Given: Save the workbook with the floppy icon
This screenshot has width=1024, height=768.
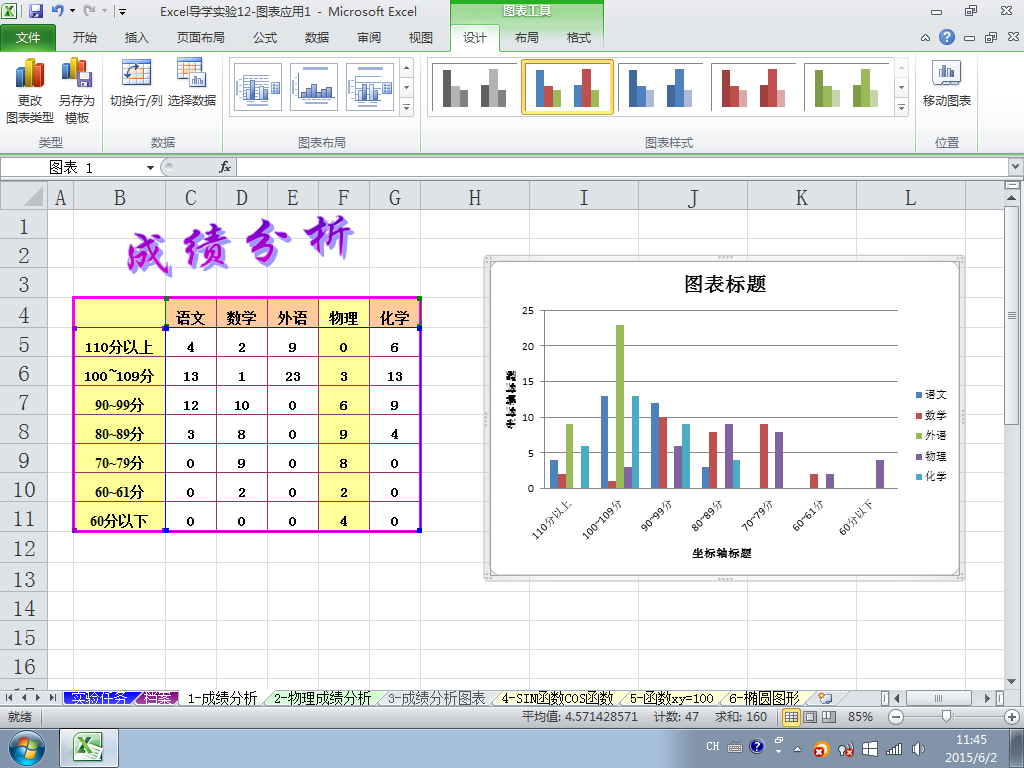Looking at the screenshot, I should pos(36,11).
